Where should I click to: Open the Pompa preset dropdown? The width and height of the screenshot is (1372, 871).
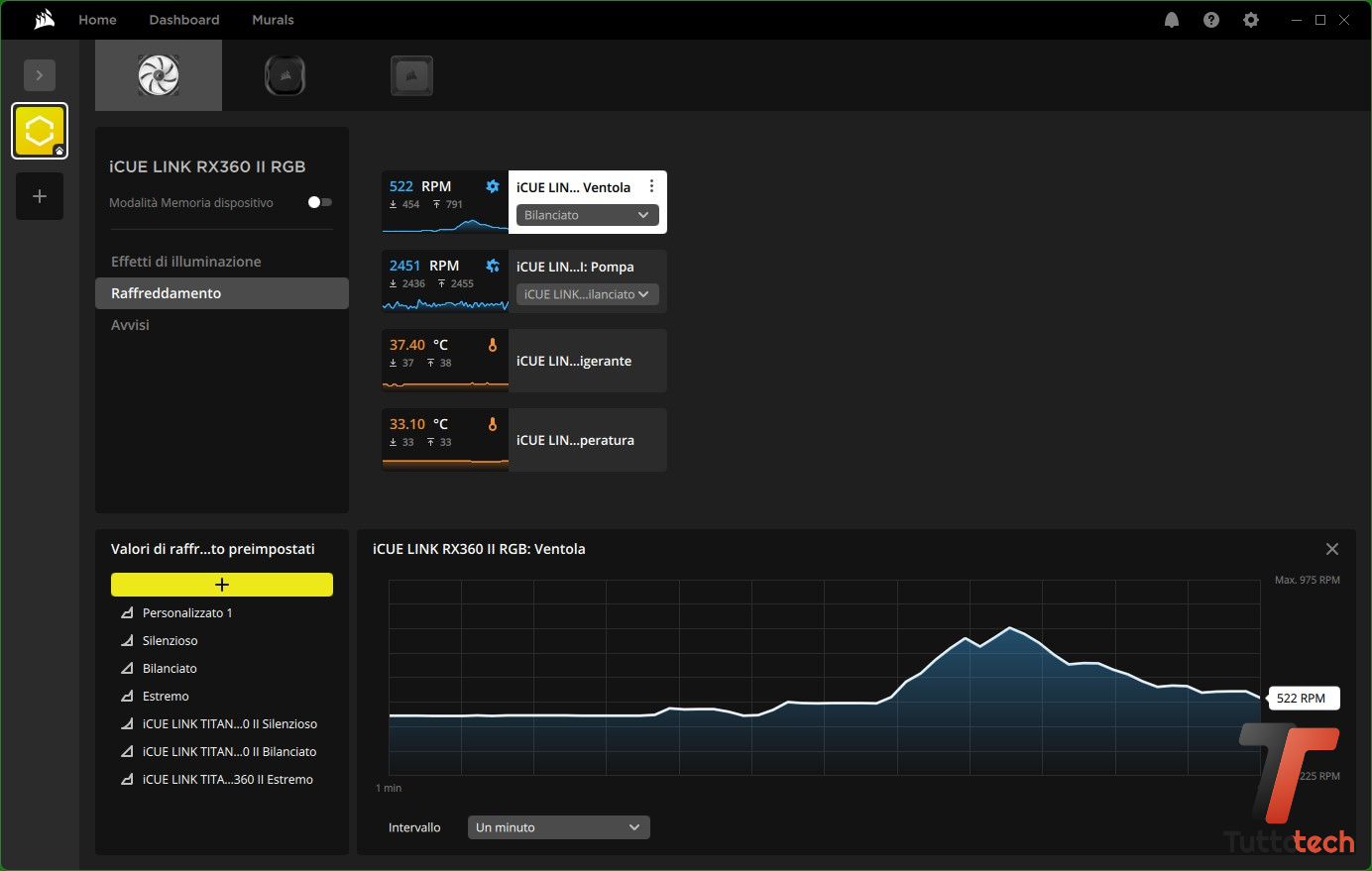(x=588, y=294)
